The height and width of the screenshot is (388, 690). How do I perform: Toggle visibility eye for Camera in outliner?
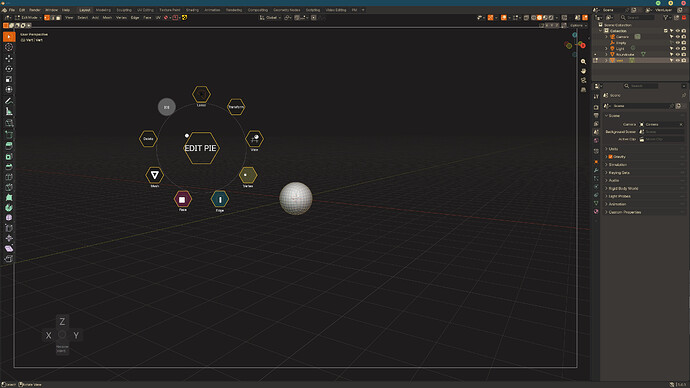(x=678, y=37)
